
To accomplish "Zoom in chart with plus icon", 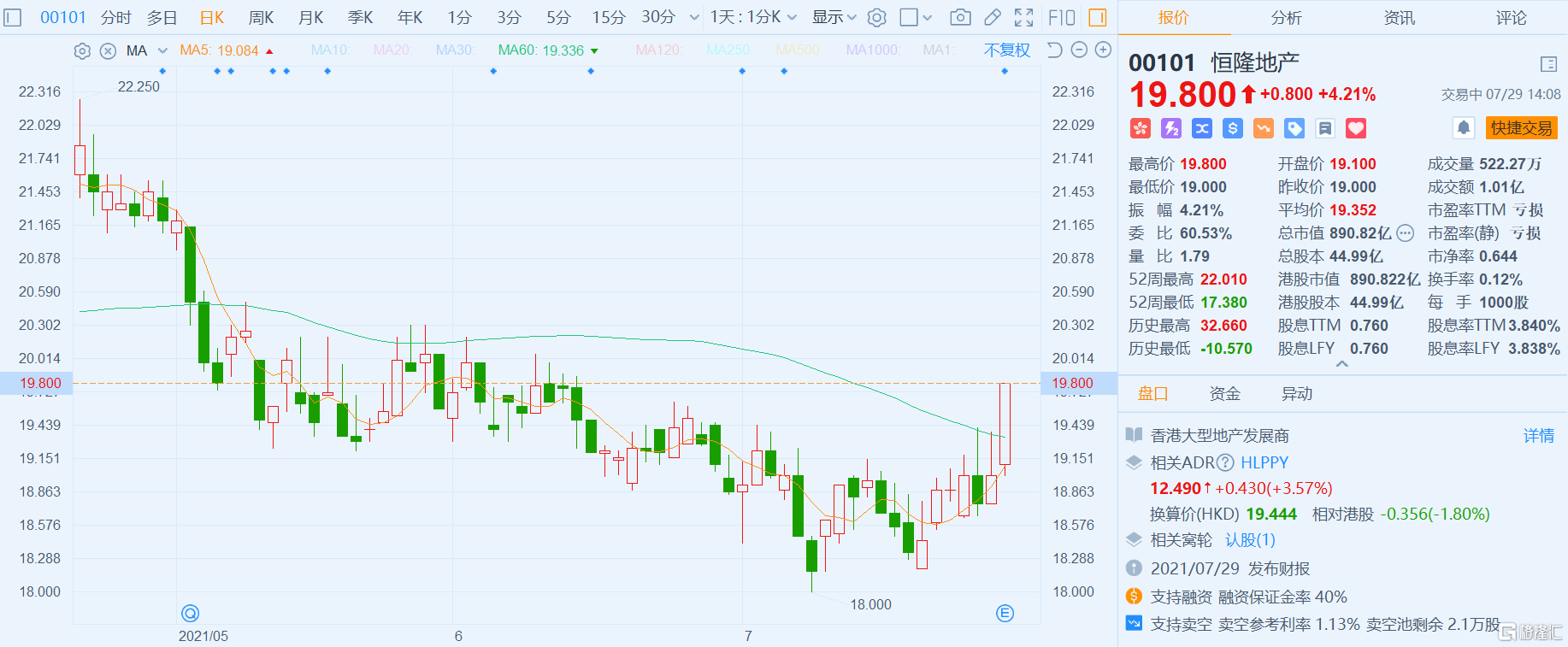I will (1104, 50).
